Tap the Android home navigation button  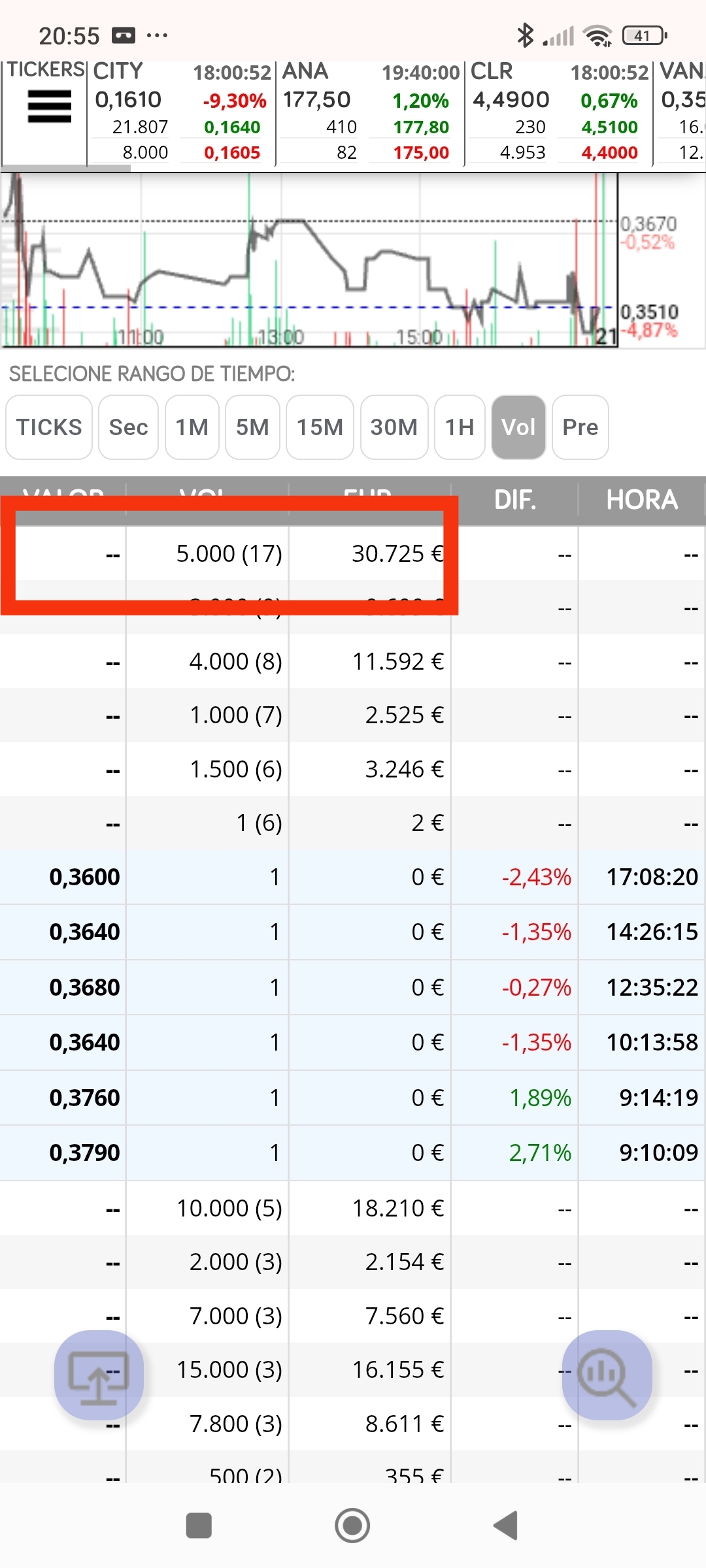point(352,1526)
